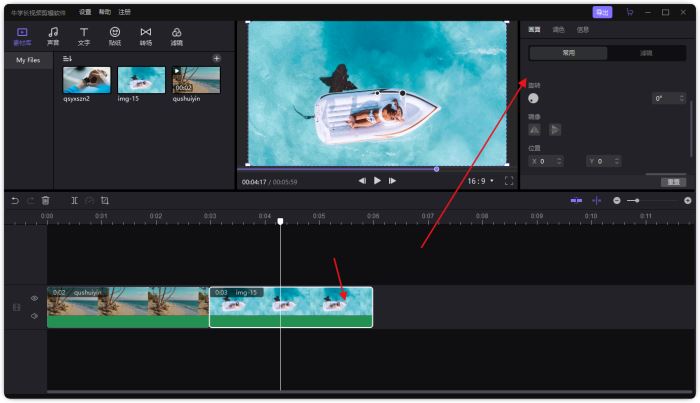Switch to the first properties tab
Screen dimensions: 700x403
534,29
